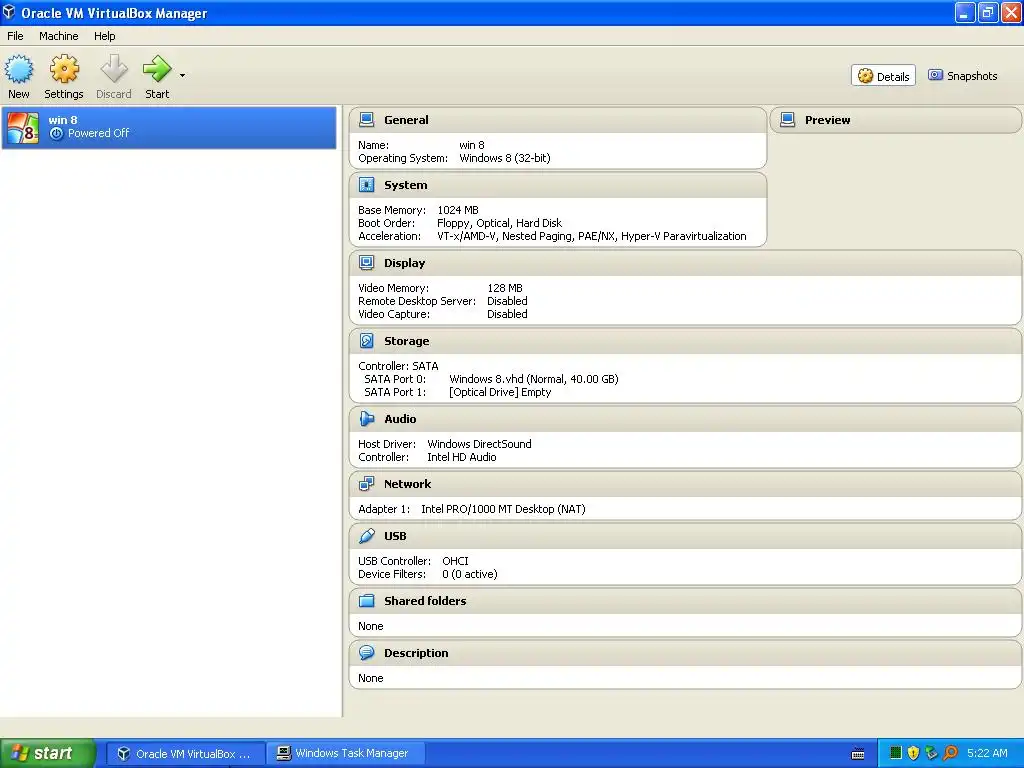
Task: Click the Preview header text
Action: [x=827, y=120]
